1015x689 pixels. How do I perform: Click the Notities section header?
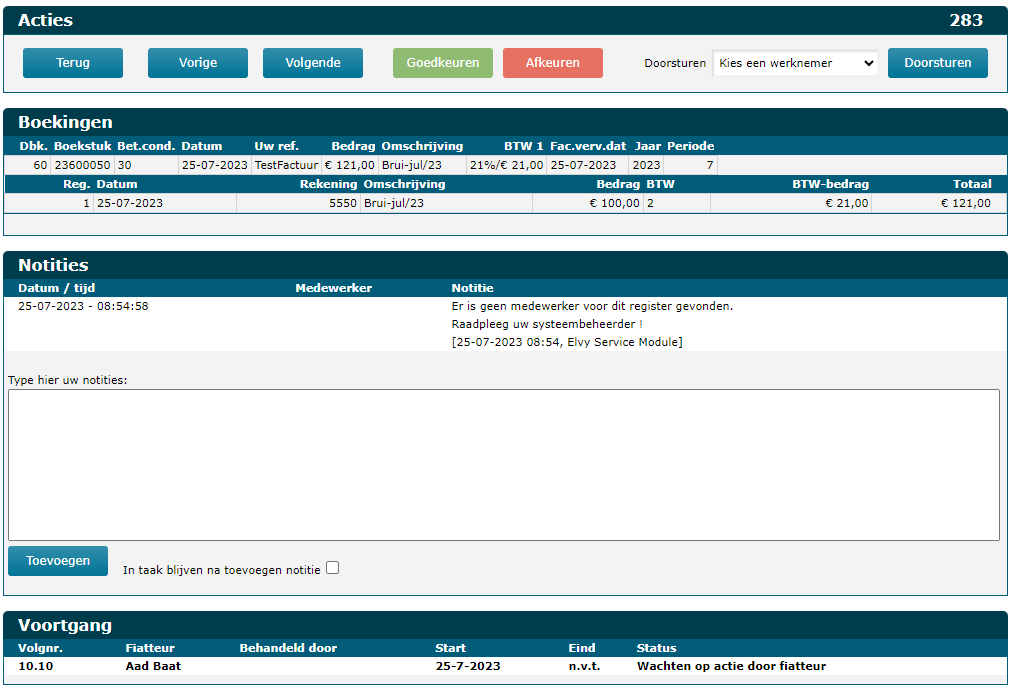(53, 265)
